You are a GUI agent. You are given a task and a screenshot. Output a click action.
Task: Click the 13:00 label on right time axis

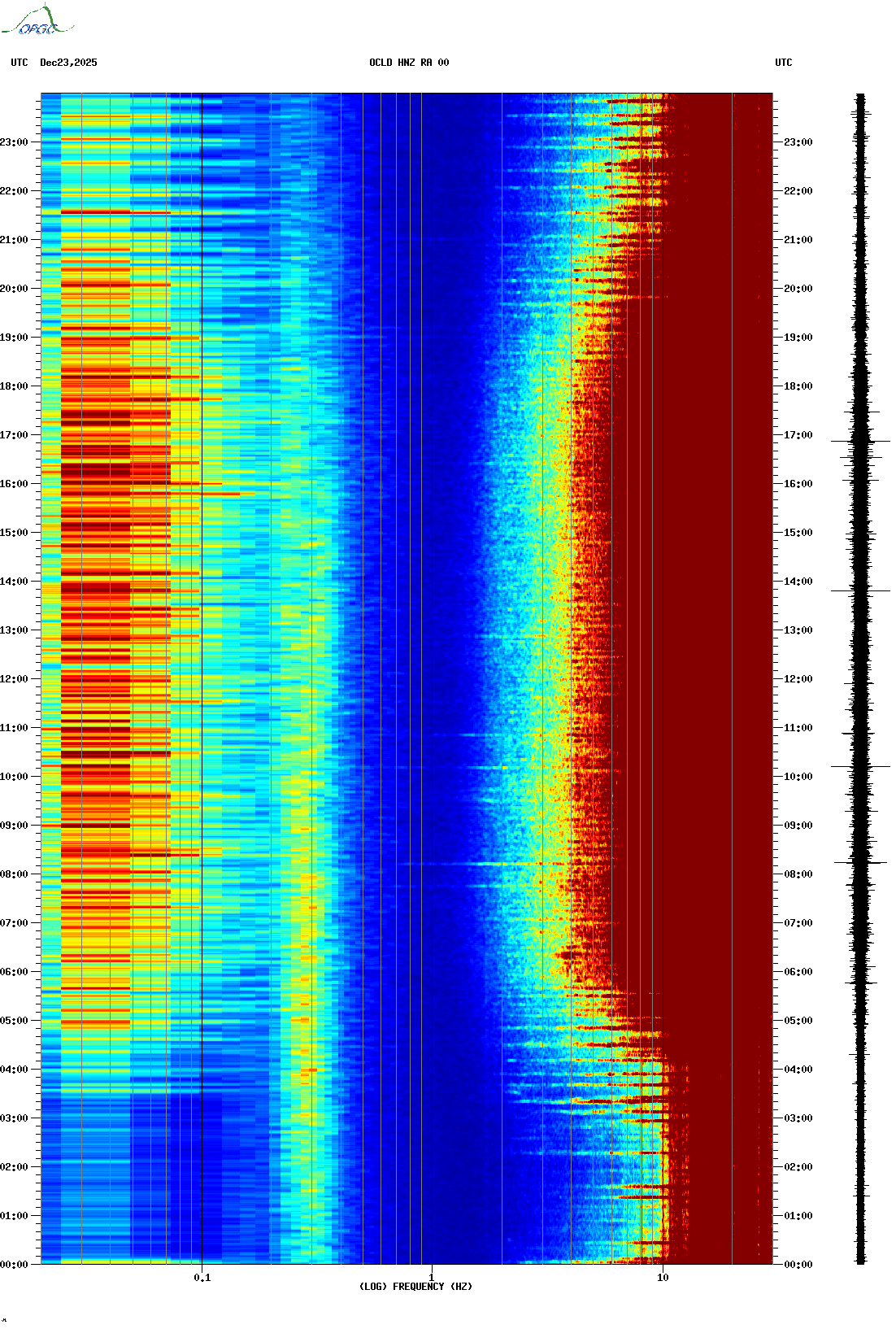coord(798,630)
